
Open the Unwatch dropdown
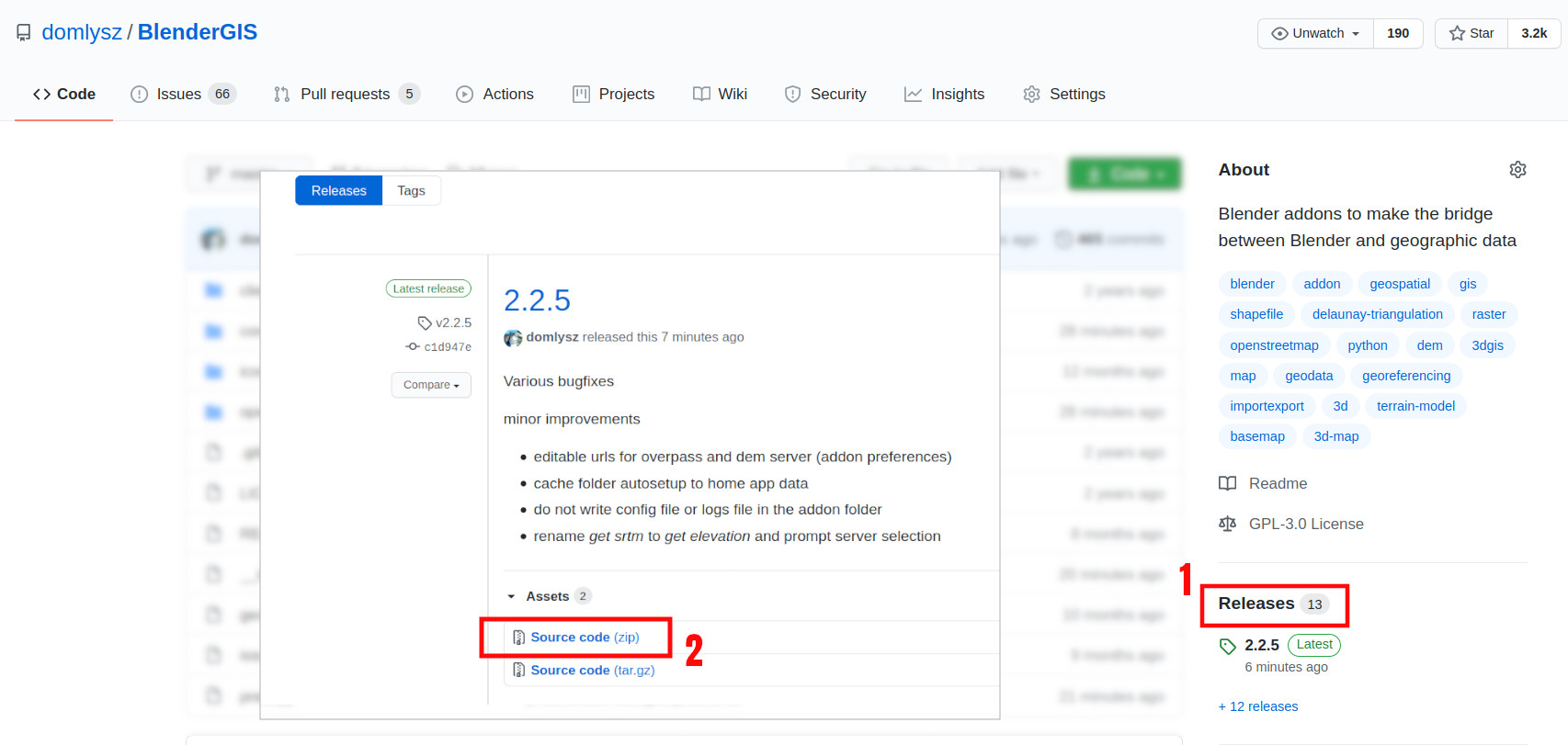[x=1315, y=33]
